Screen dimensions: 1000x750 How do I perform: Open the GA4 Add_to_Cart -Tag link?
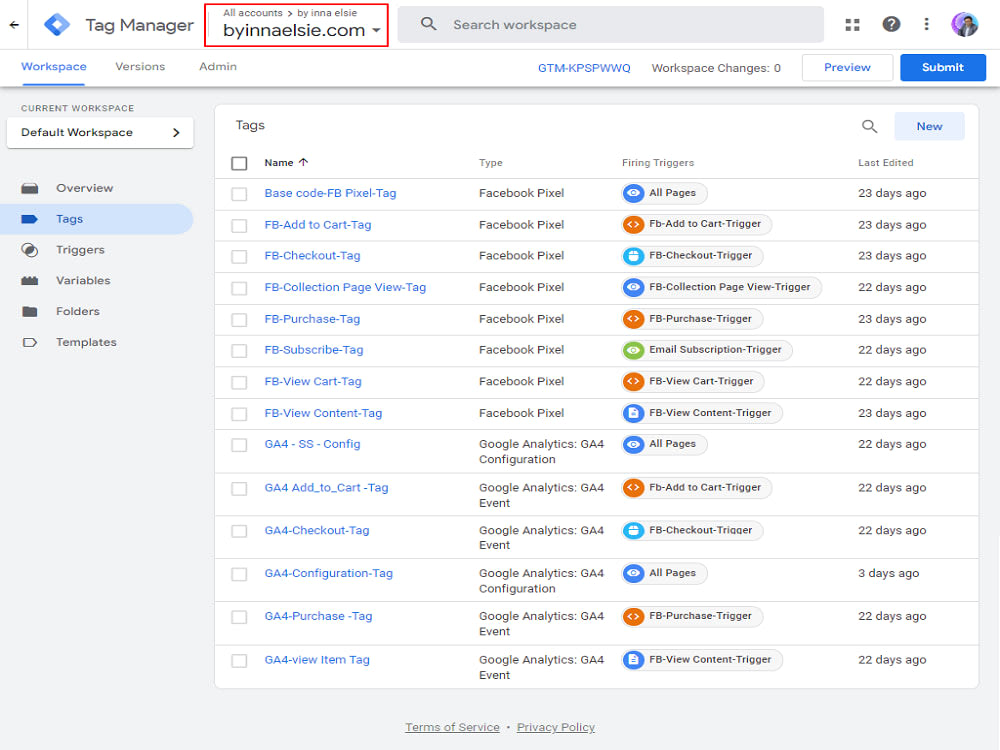pos(327,488)
